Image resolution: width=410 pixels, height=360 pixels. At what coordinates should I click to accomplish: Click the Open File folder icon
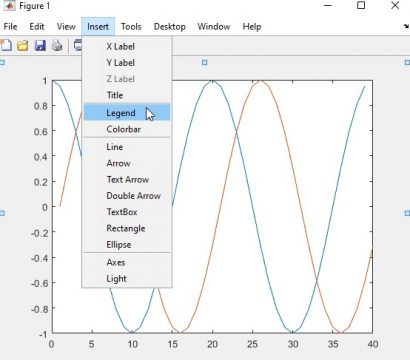click(x=23, y=45)
